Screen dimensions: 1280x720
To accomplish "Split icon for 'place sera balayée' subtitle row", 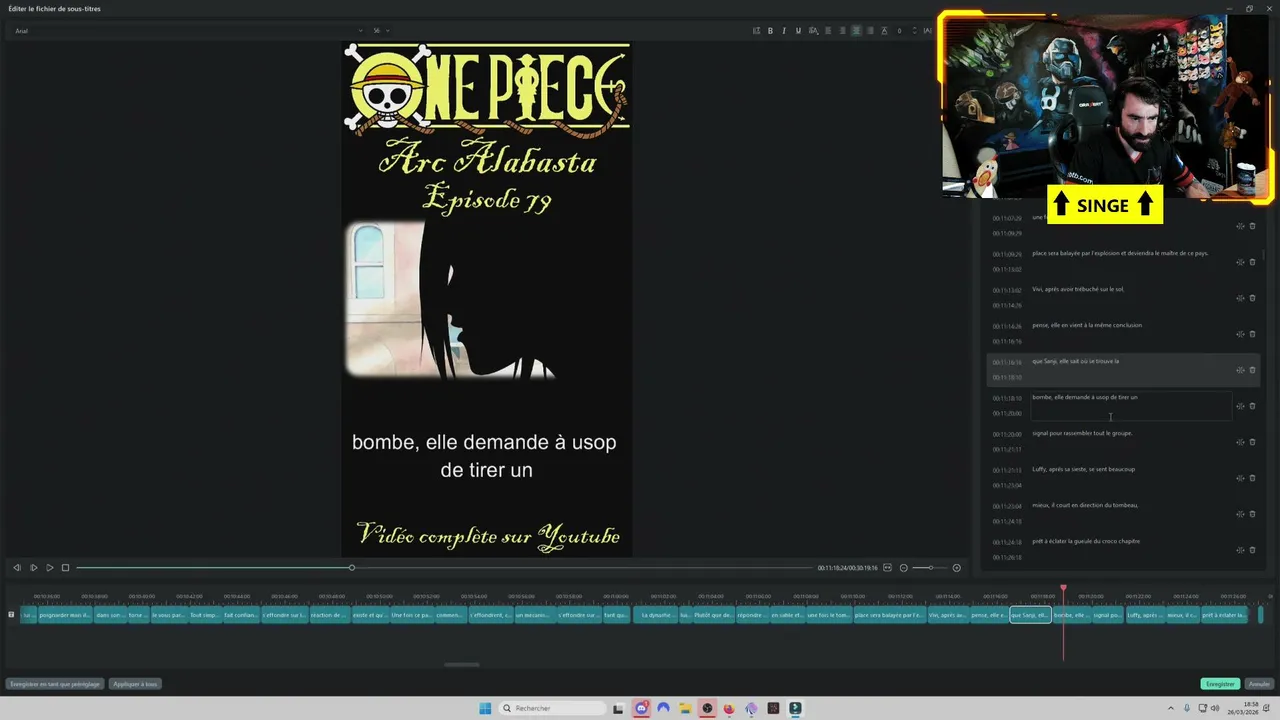I will coord(1240,262).
